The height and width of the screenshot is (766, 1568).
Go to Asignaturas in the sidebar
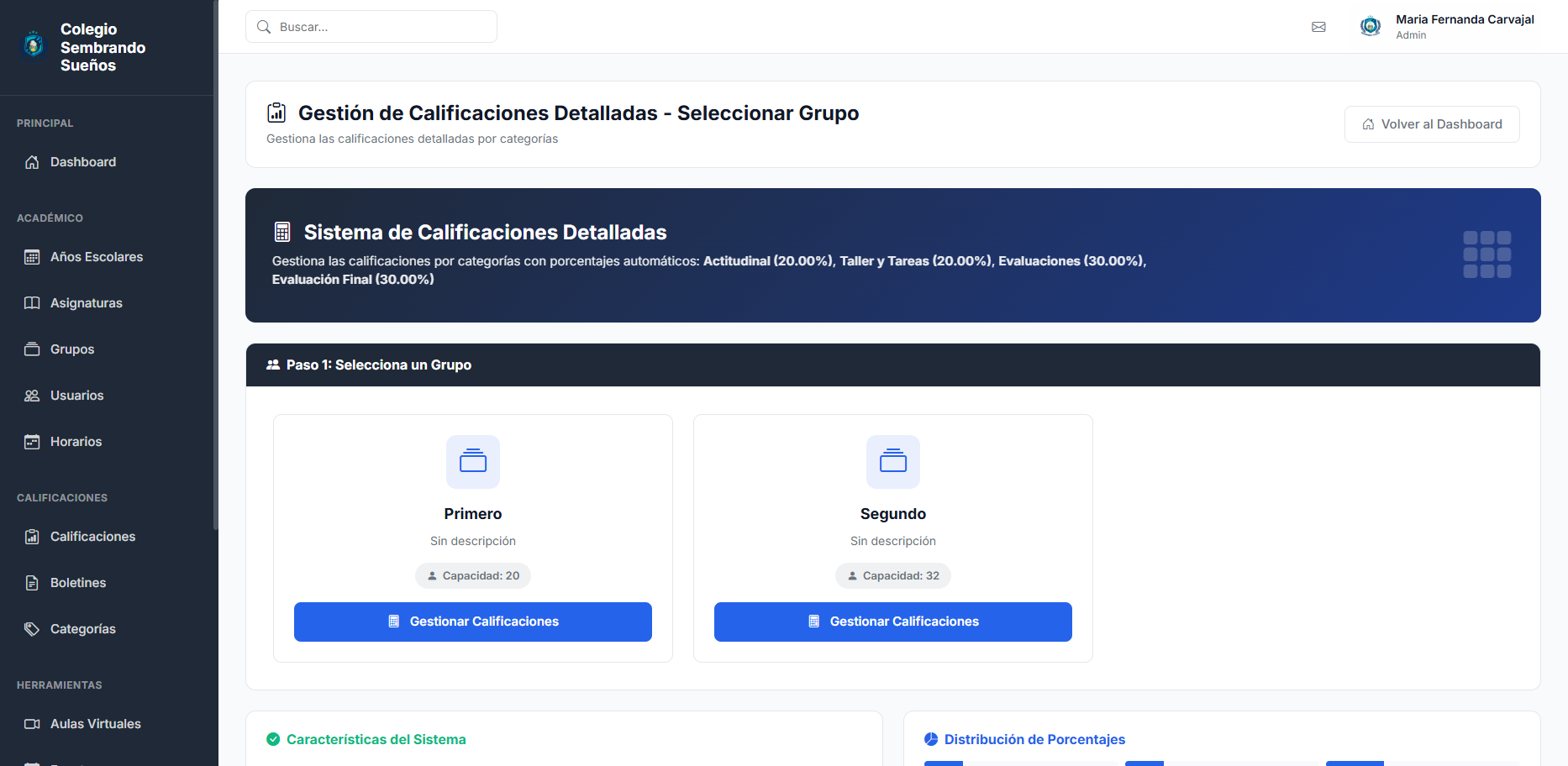(86, 303)
